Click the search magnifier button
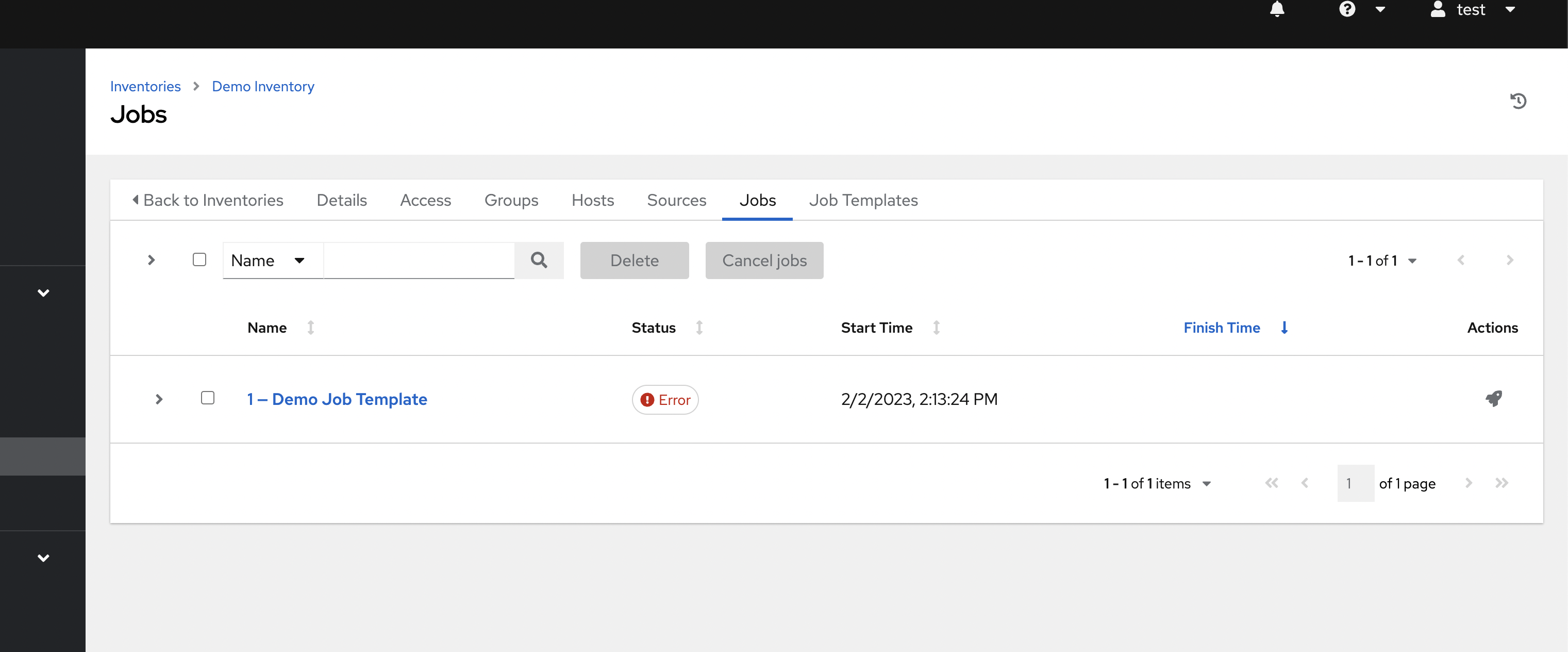Viewport: 1568px width, 652px height. pos(539,260)
